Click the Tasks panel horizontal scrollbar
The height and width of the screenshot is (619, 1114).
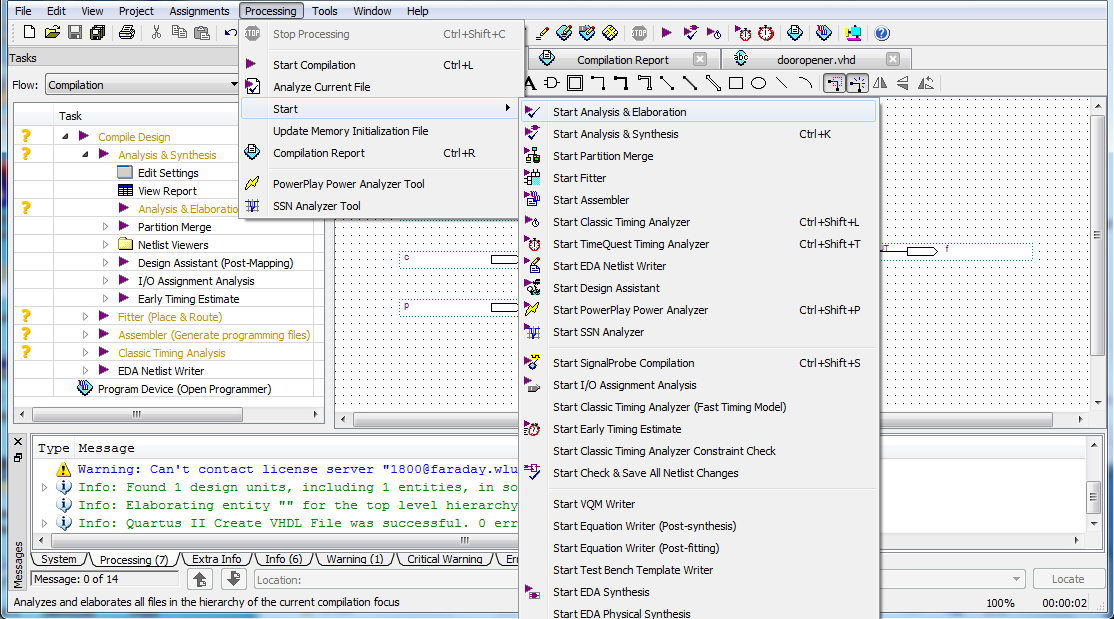[x=137, y=414]
